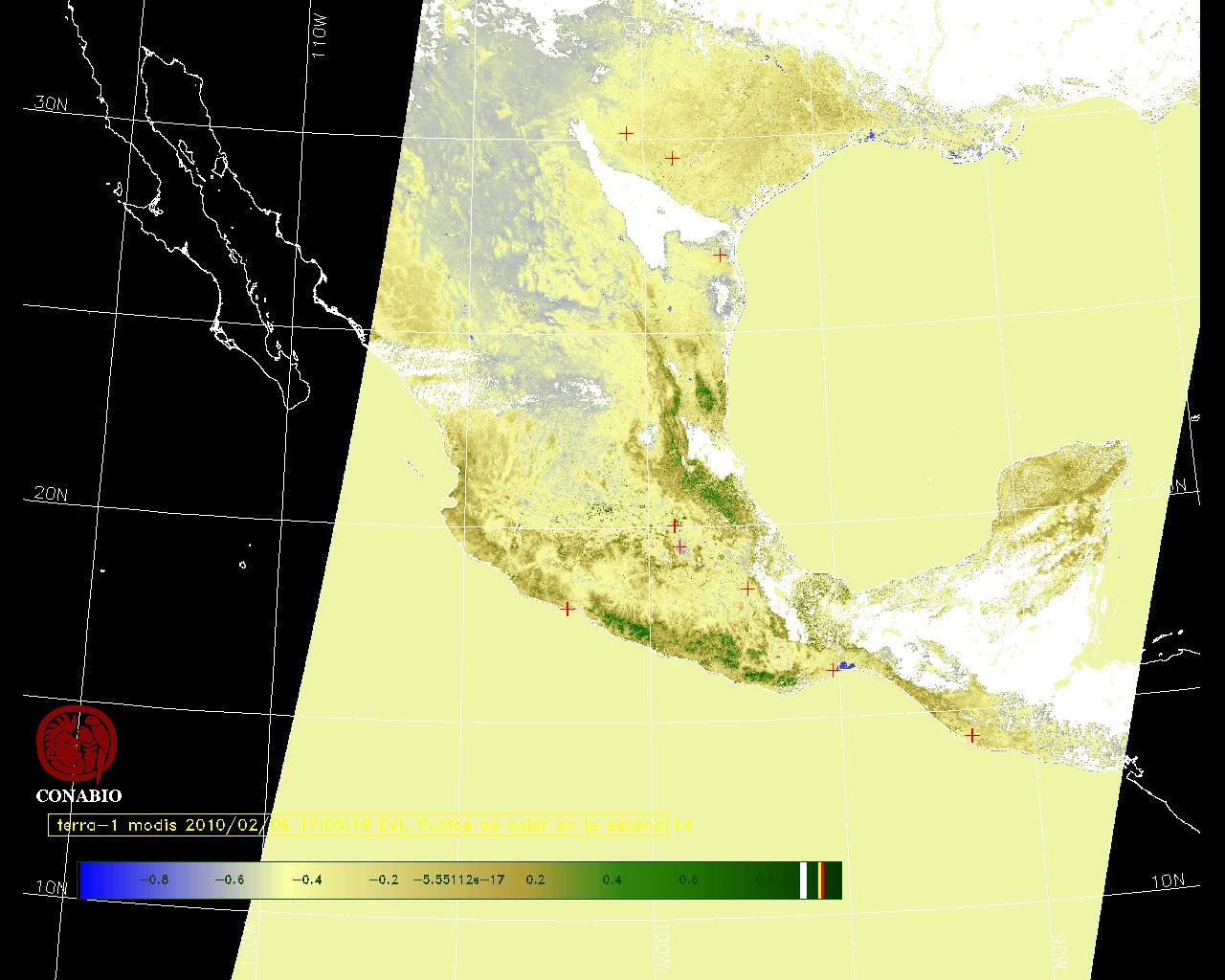Click red cross beside the small blue patch
The image size is (1225, 980).
coord(833,670)
